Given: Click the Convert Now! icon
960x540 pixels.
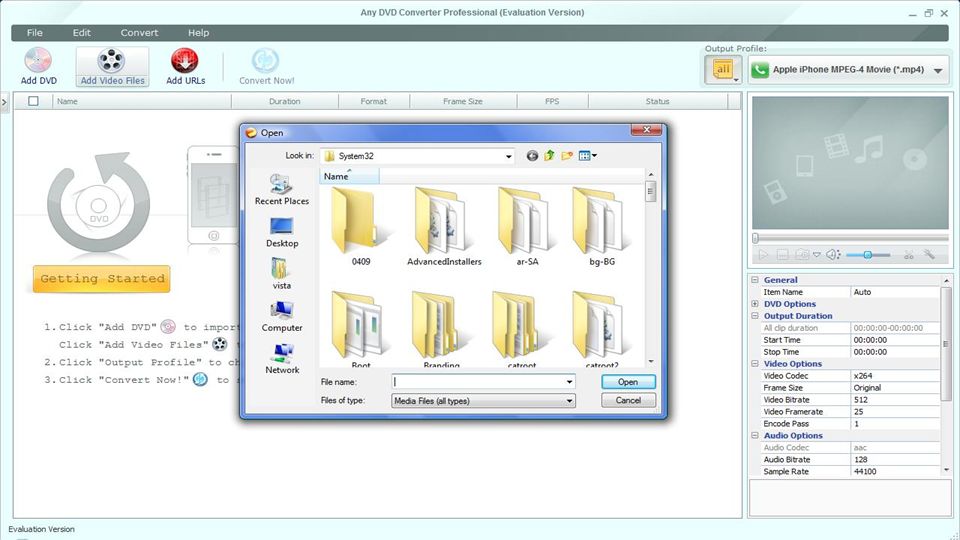Looking at the screenshot, I should pos(266,60).
